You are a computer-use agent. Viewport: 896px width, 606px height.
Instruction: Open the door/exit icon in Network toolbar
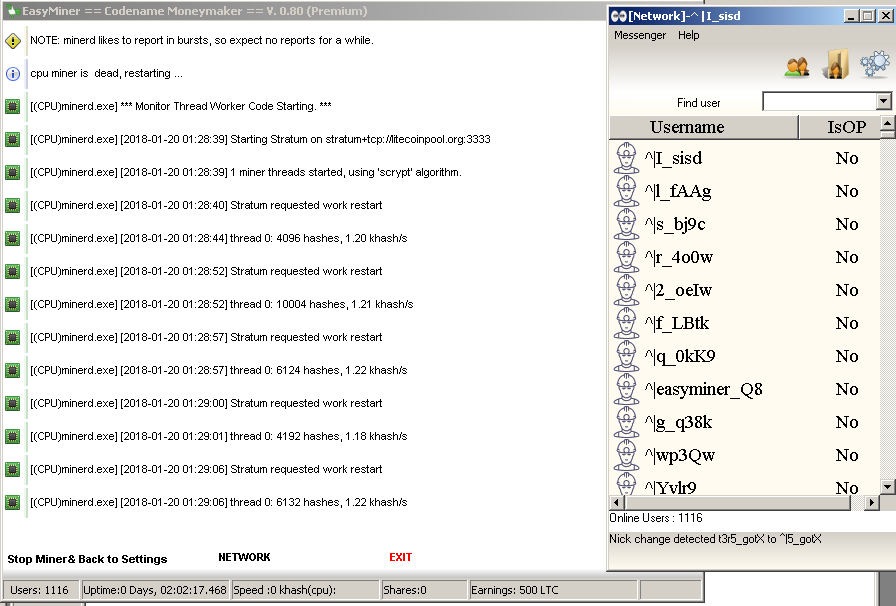click(835, 64)
